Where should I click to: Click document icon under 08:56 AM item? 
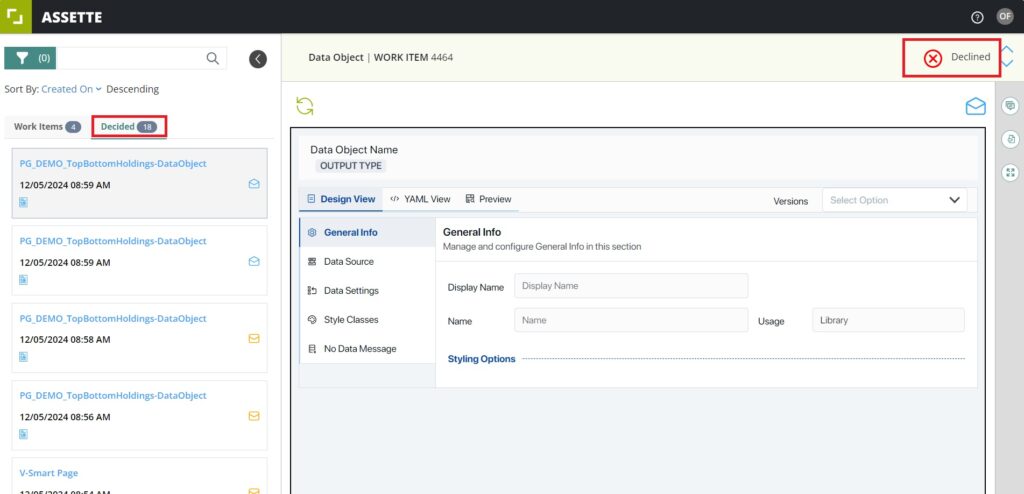pos(24,434)
